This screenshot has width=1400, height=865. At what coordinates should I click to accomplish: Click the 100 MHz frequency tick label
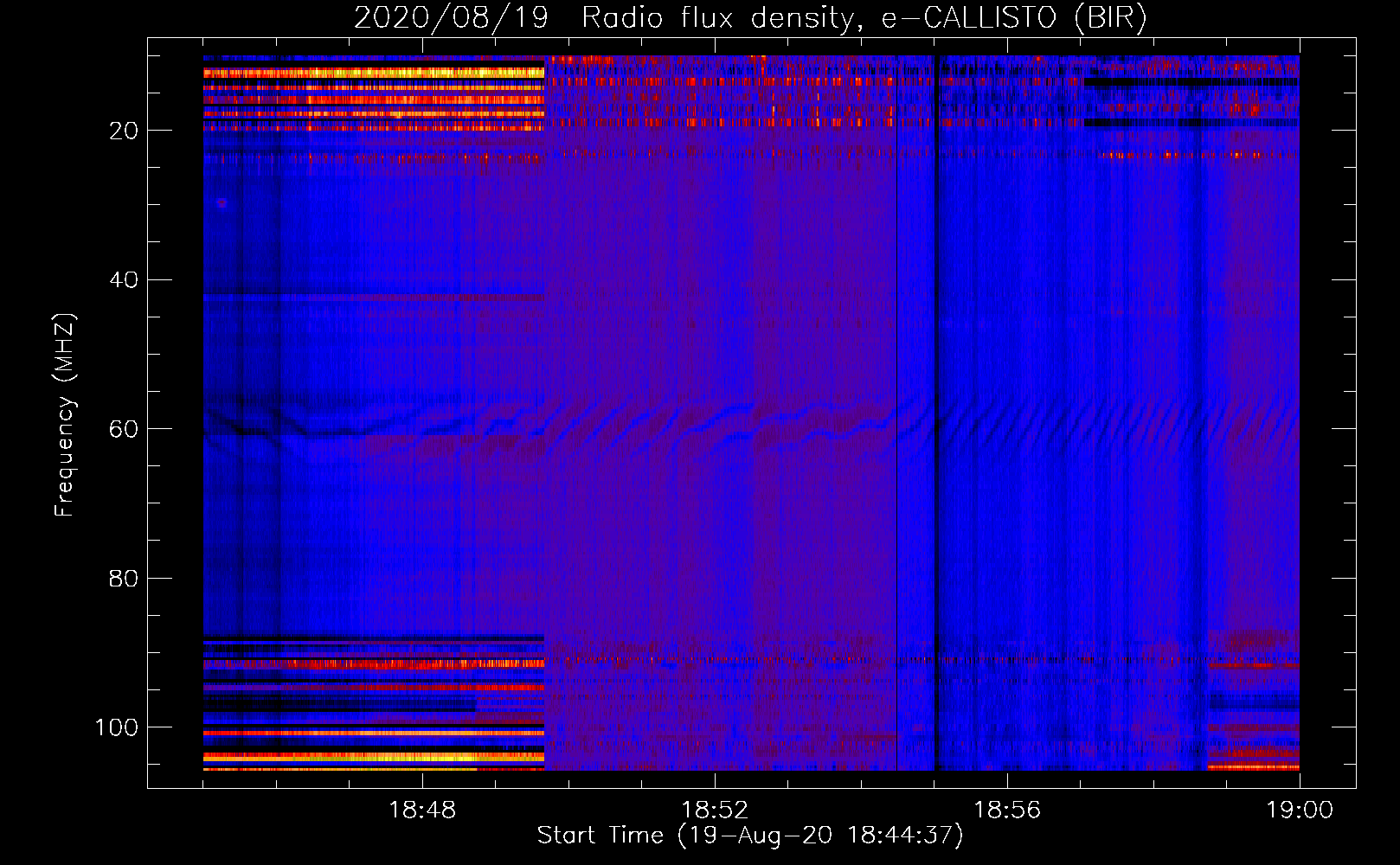click(x=117, y=727)
